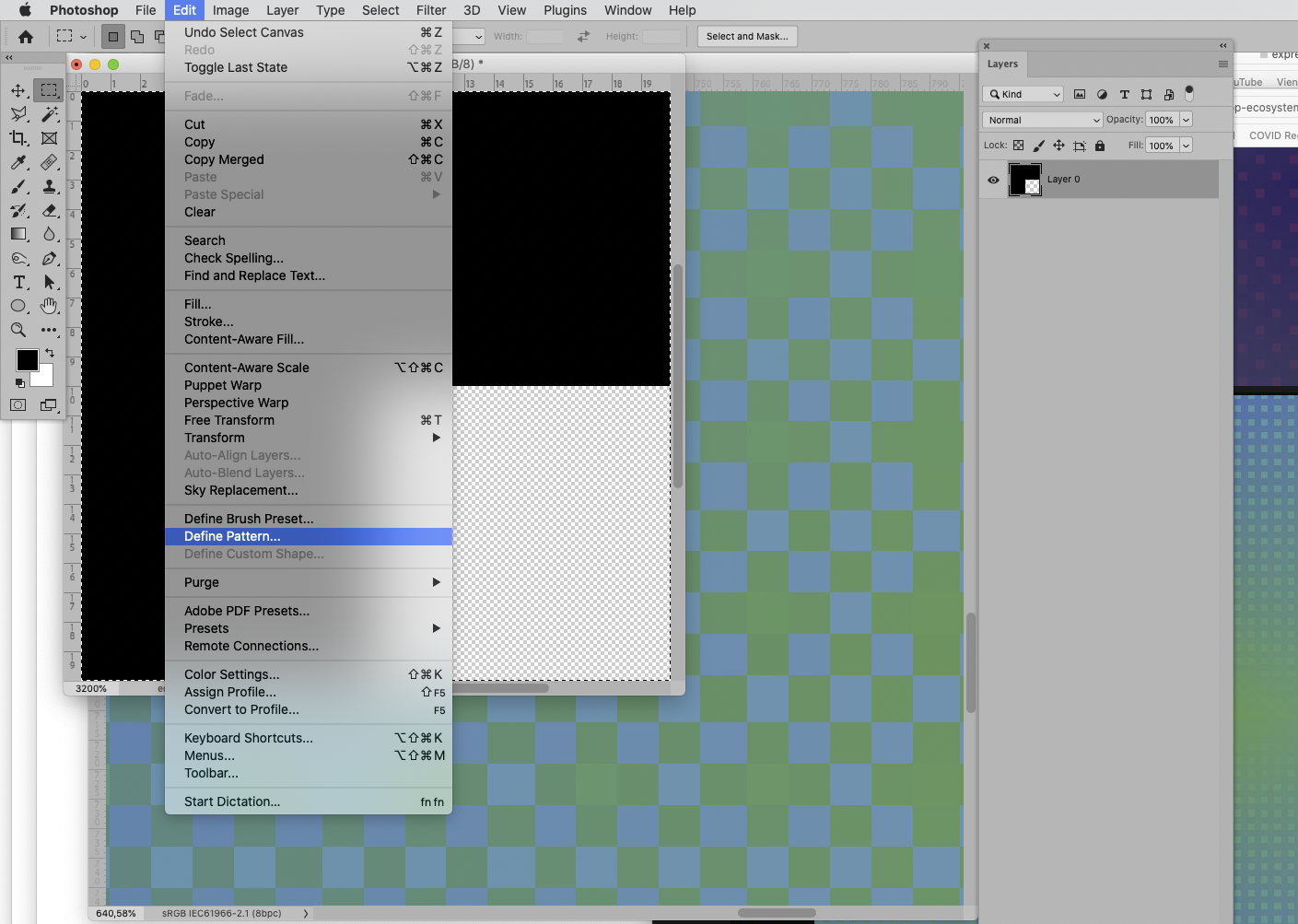Hide Layer 0 with its visibility eye
Screen dimensions: 1298x924
tap(993, 180)
